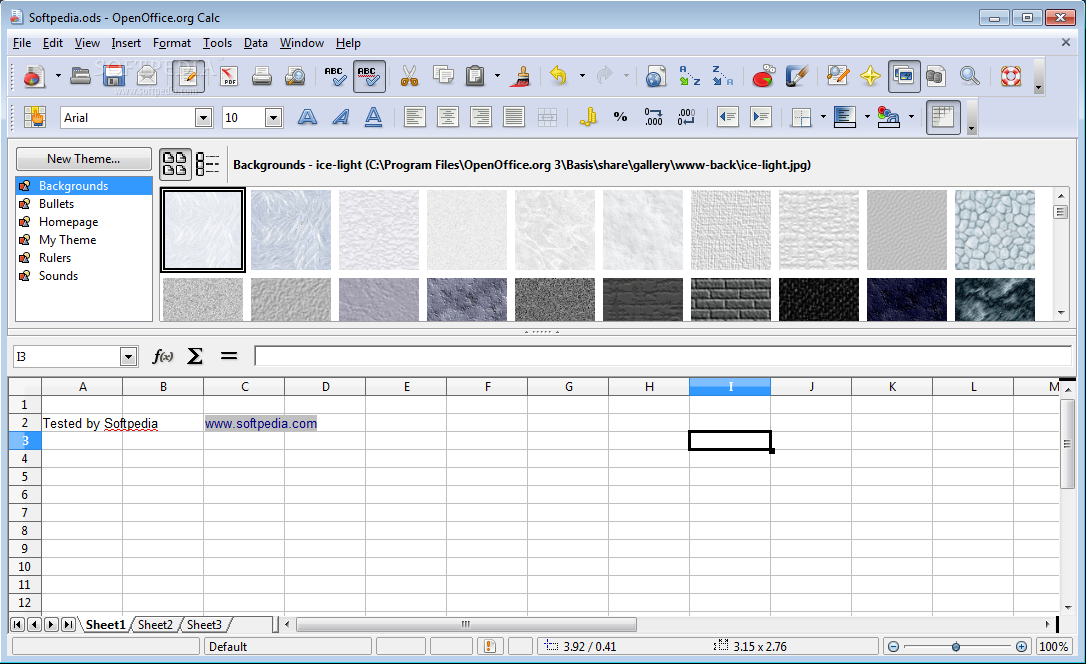Show Draw Functions
Screen dimensions: 1086x664
point(796,75)
